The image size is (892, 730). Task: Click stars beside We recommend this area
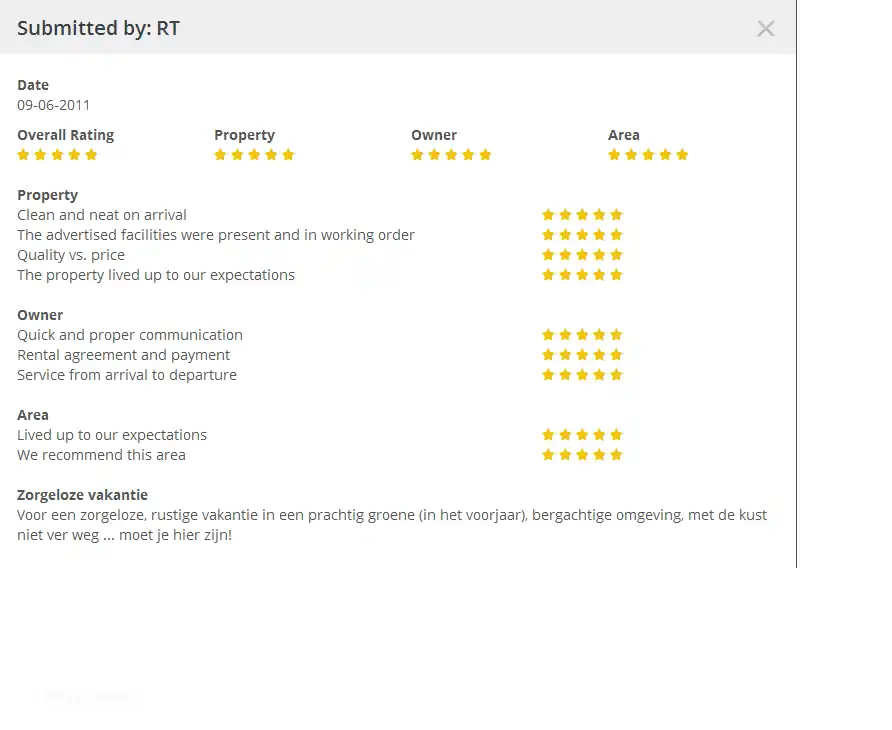(582, 455)
